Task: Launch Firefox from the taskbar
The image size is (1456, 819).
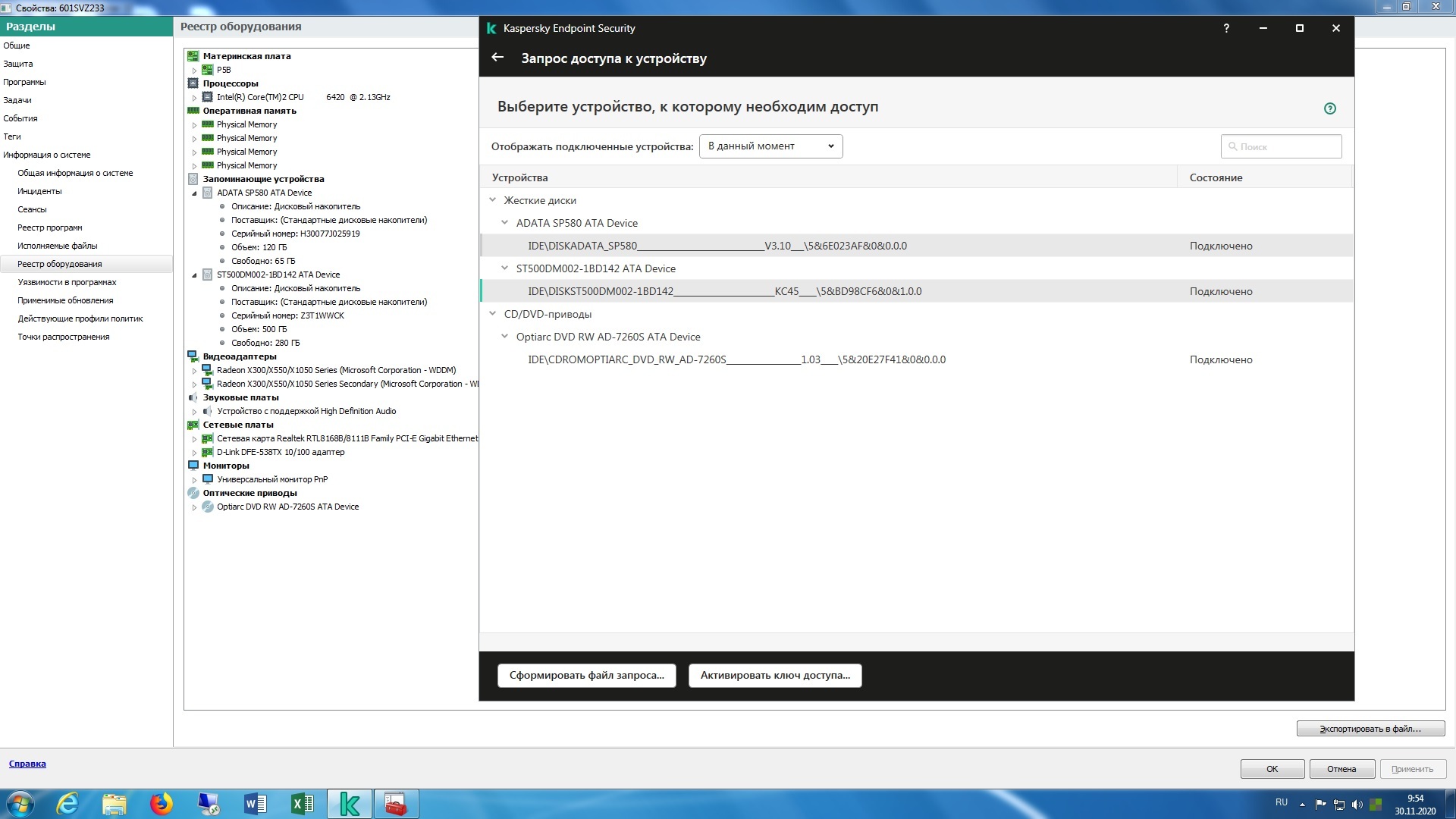Action: (x=161, y=804)
